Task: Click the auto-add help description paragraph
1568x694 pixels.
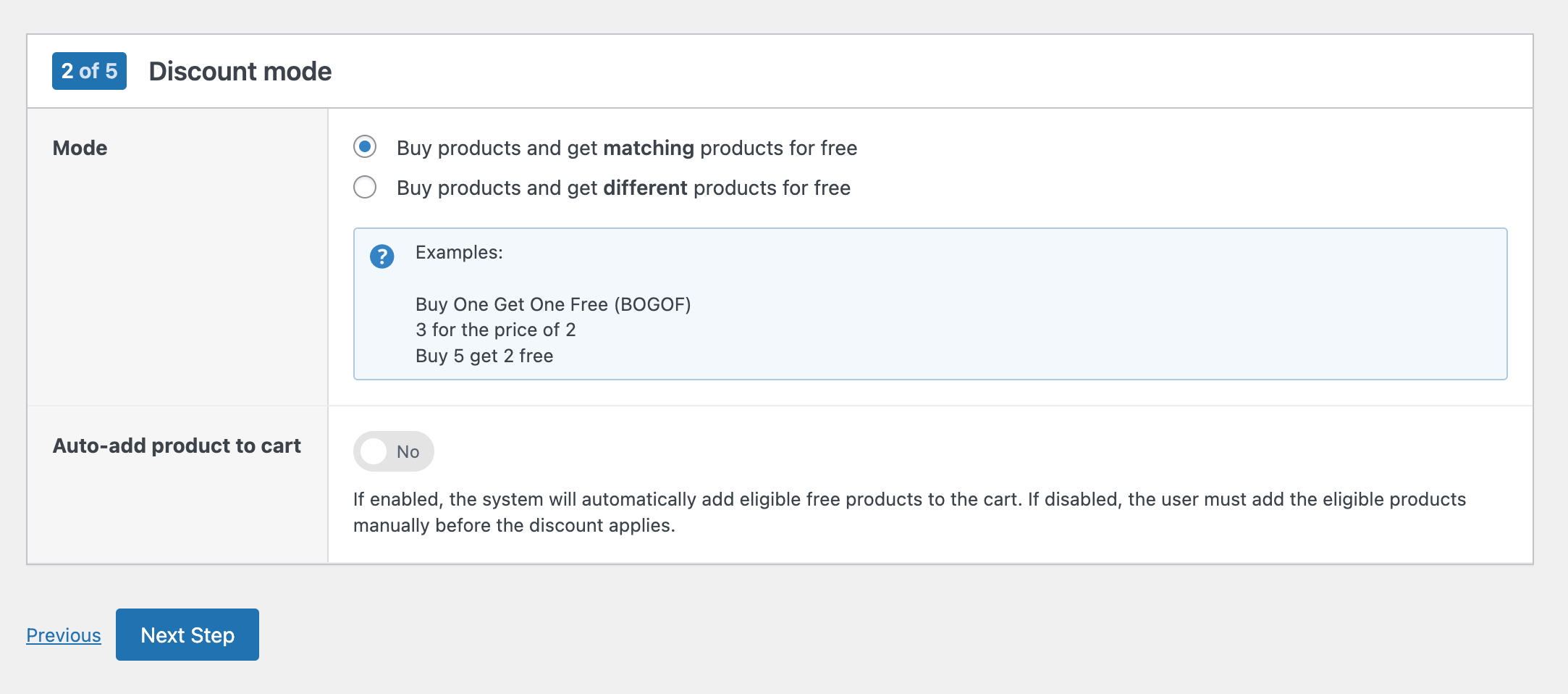Action: click(x=909, y=512)
